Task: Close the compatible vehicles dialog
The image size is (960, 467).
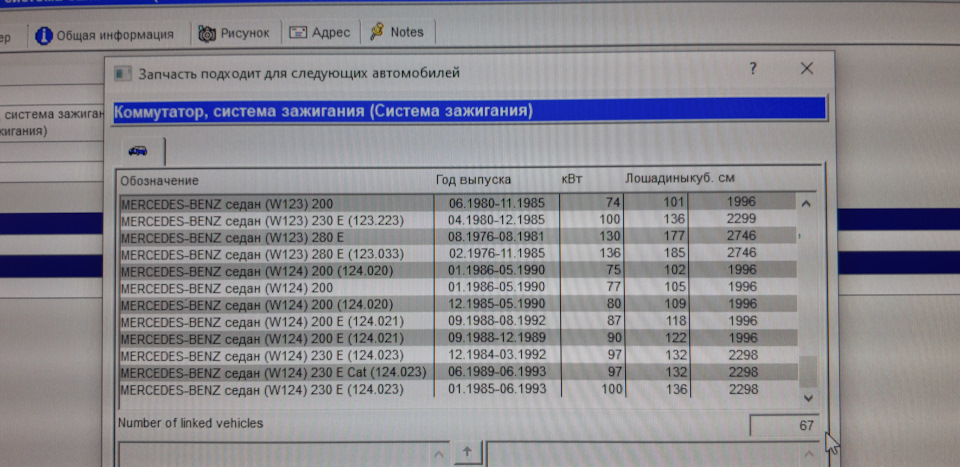Action: pos(807,69)
